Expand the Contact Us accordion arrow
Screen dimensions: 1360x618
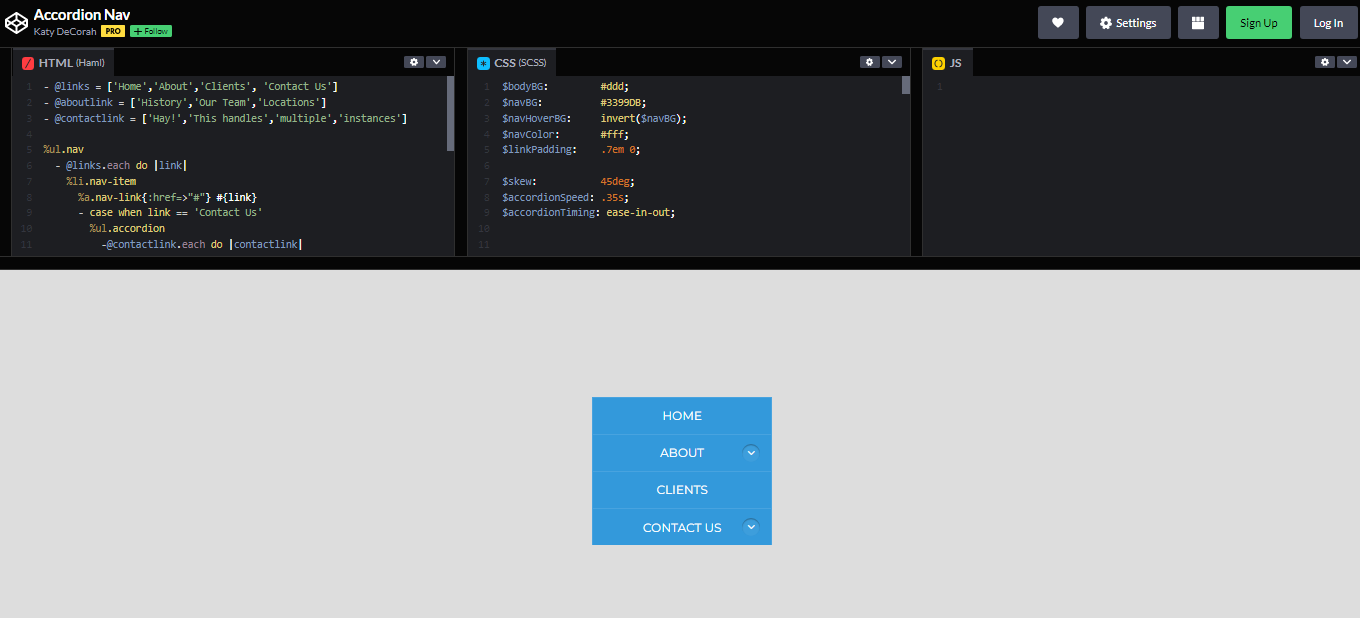(751, 526)
